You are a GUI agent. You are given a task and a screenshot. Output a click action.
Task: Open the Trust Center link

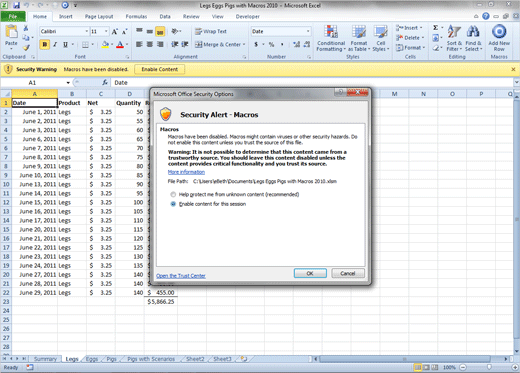pos(181,276)
